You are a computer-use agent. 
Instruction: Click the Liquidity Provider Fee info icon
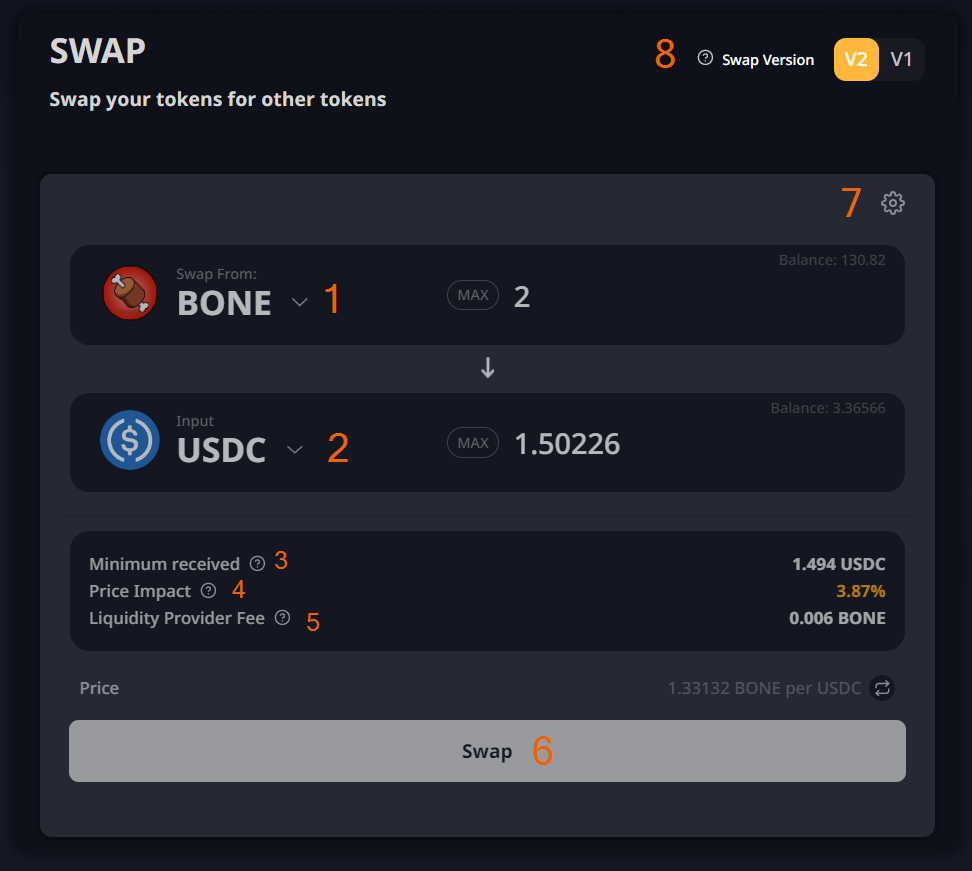point(282,618)
